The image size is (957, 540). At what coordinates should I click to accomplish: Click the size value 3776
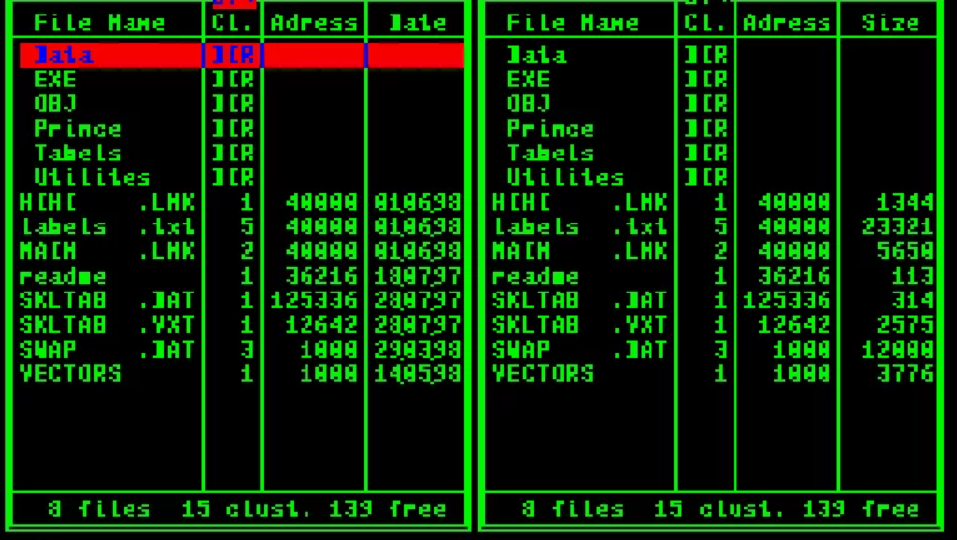point(905,373)
